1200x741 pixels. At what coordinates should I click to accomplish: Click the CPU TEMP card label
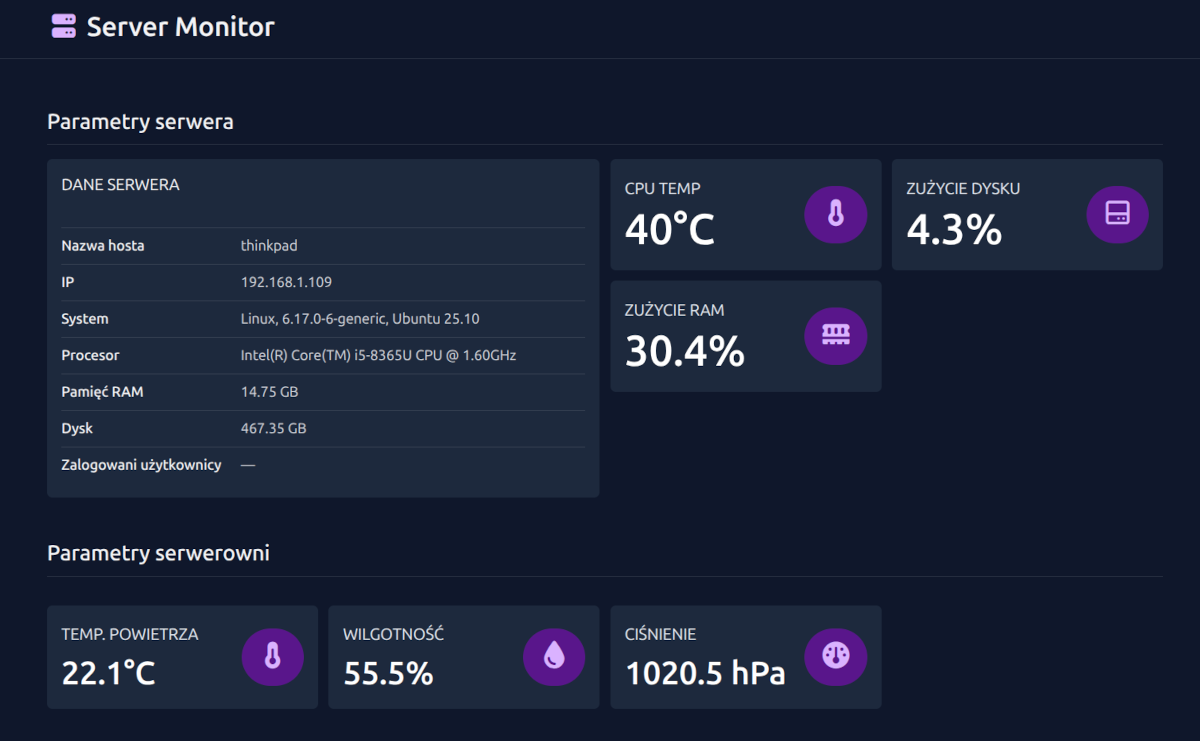coord(661,188)
